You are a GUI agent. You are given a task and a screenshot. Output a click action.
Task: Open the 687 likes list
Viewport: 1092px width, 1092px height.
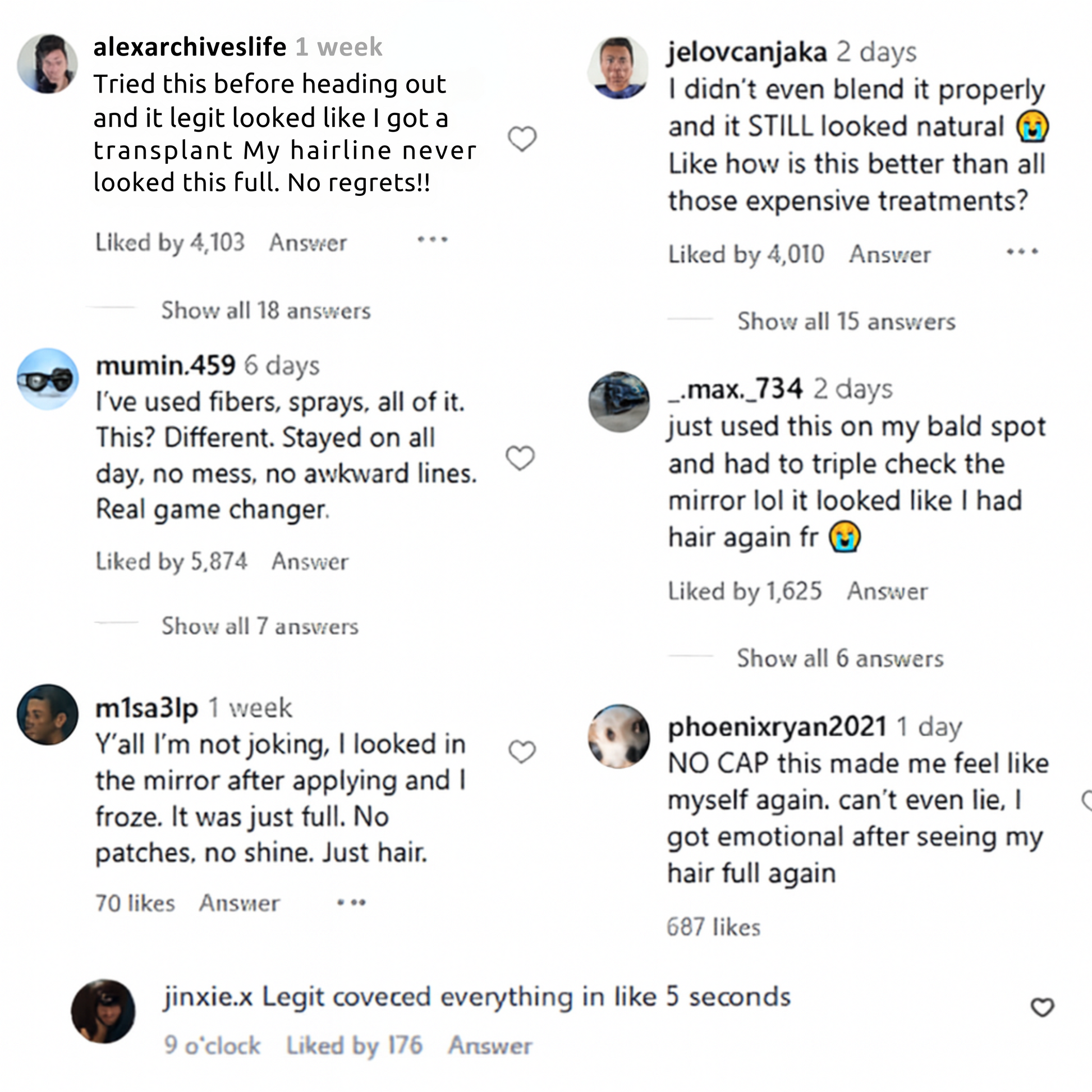[x=713, y=928]
